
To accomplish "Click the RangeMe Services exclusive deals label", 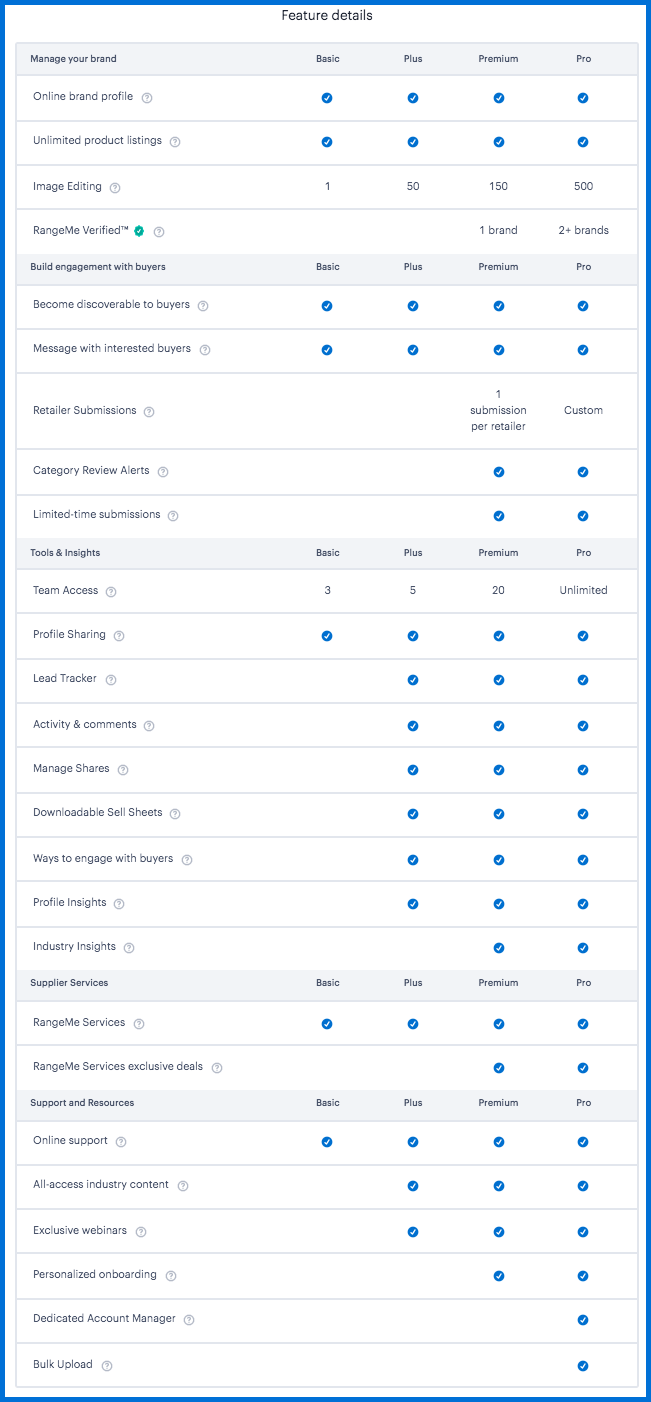I will click(x=118, y=1067).
